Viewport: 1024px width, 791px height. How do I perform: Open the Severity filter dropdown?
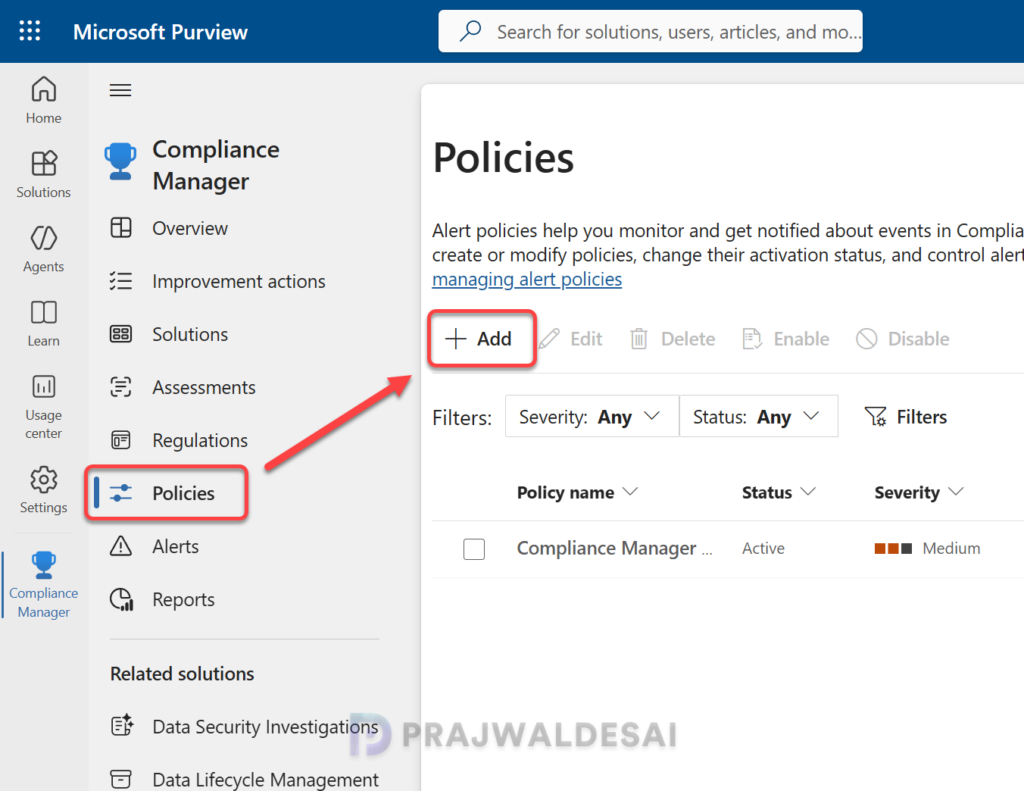(592, 416)
